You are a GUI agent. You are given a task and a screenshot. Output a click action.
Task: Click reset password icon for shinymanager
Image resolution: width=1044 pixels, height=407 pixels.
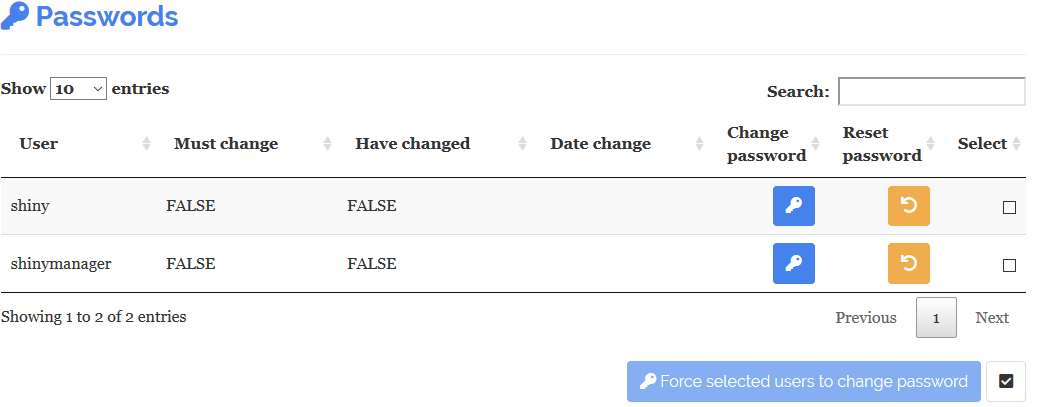tap(909, 264)
